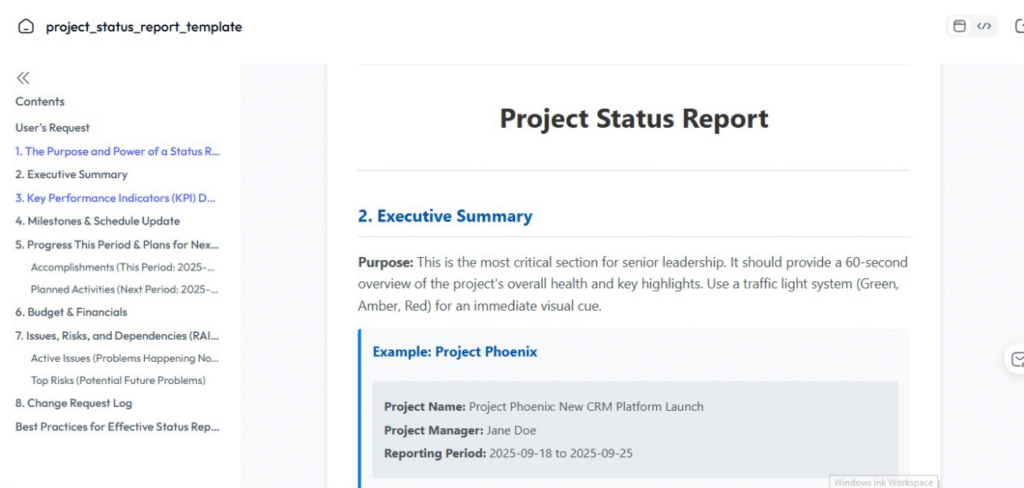The image size is (1024, 488).
Task: Jump to Purpose and Power of Status section
Action: [117, 152]
